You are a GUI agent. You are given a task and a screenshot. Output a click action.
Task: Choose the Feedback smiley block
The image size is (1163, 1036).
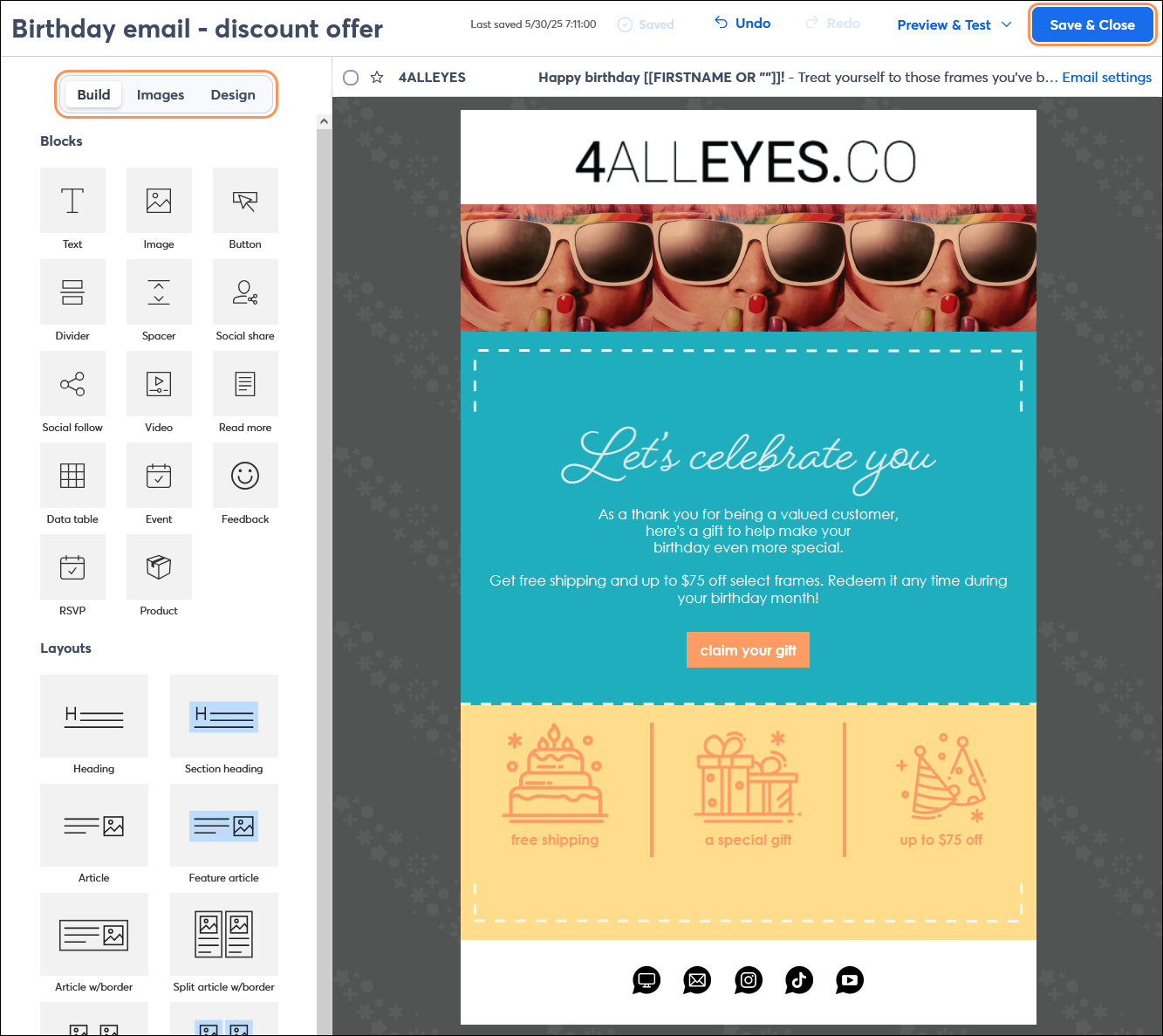(245, 476)
